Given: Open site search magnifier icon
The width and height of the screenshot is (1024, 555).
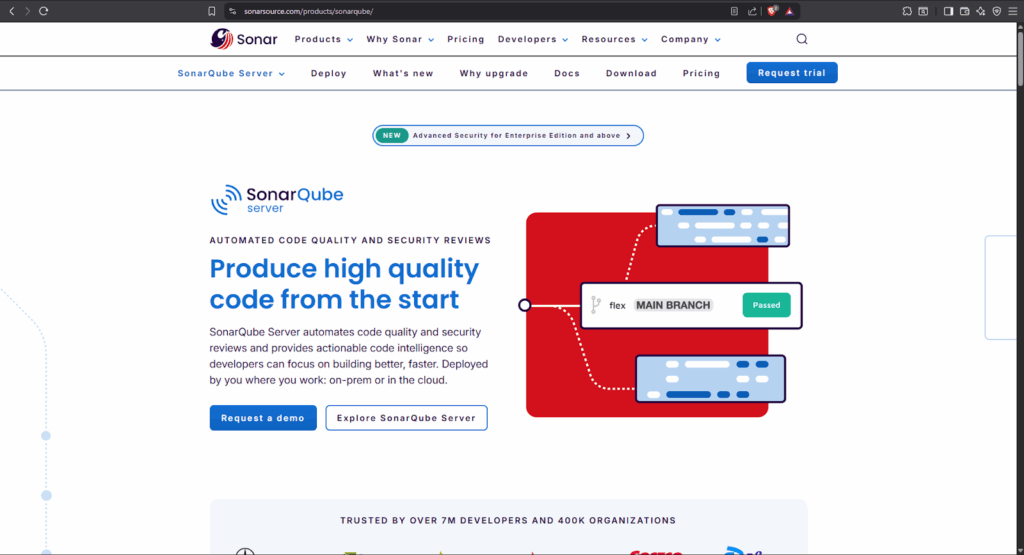Looking at the screenshot, I should tap(802, 39).
